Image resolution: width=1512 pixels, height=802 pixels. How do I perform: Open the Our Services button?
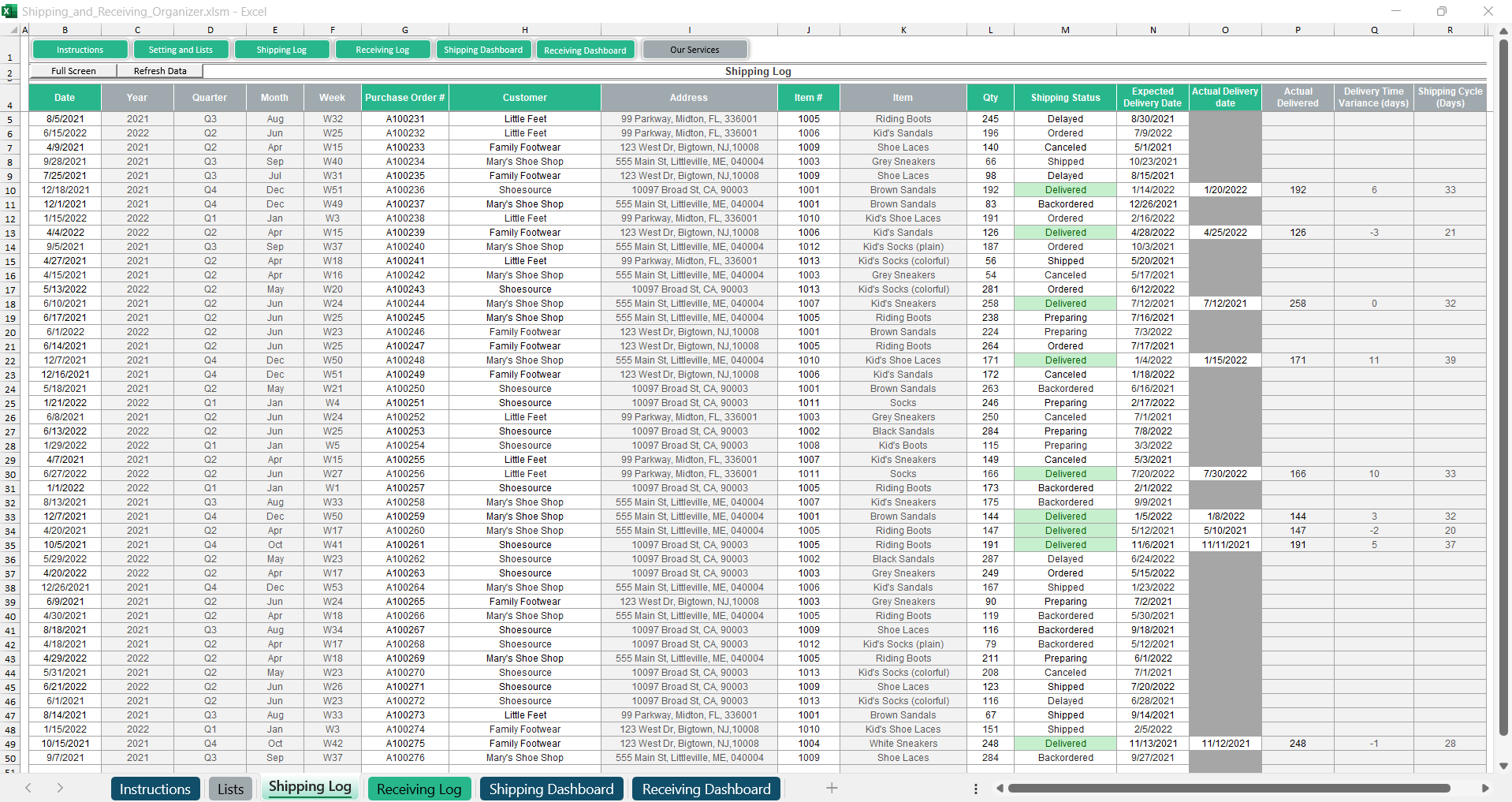point(695,50)
